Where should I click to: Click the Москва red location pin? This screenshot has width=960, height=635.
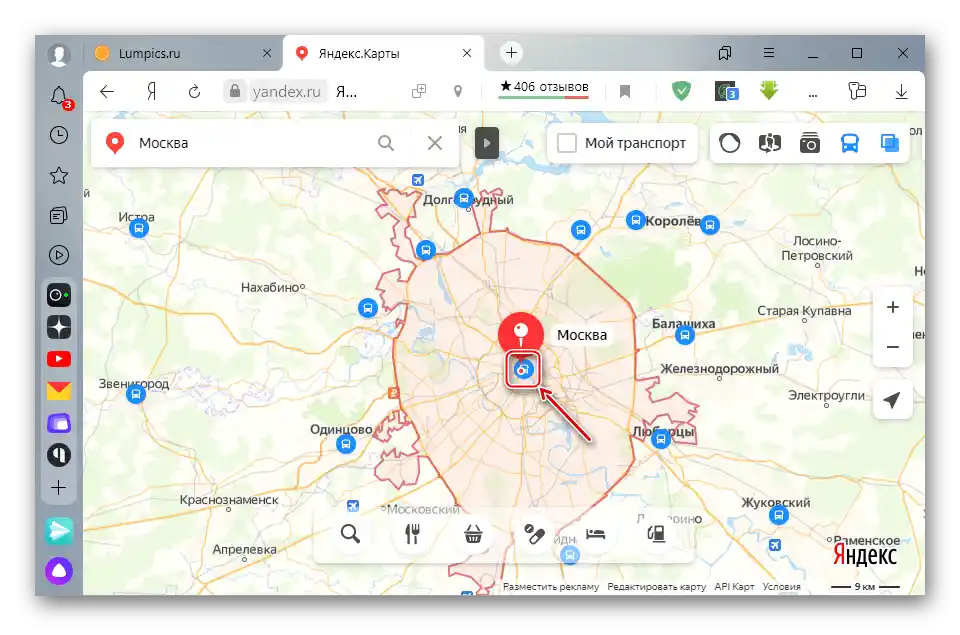520,336
